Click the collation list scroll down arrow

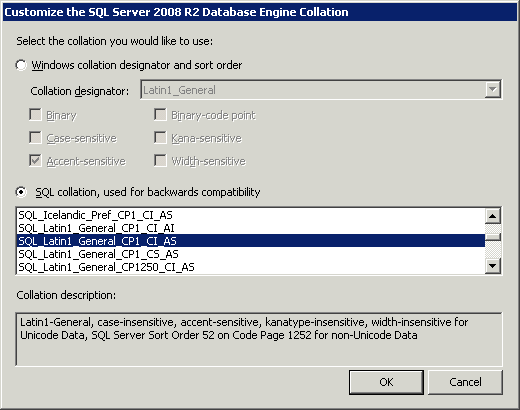click(493, 266)
